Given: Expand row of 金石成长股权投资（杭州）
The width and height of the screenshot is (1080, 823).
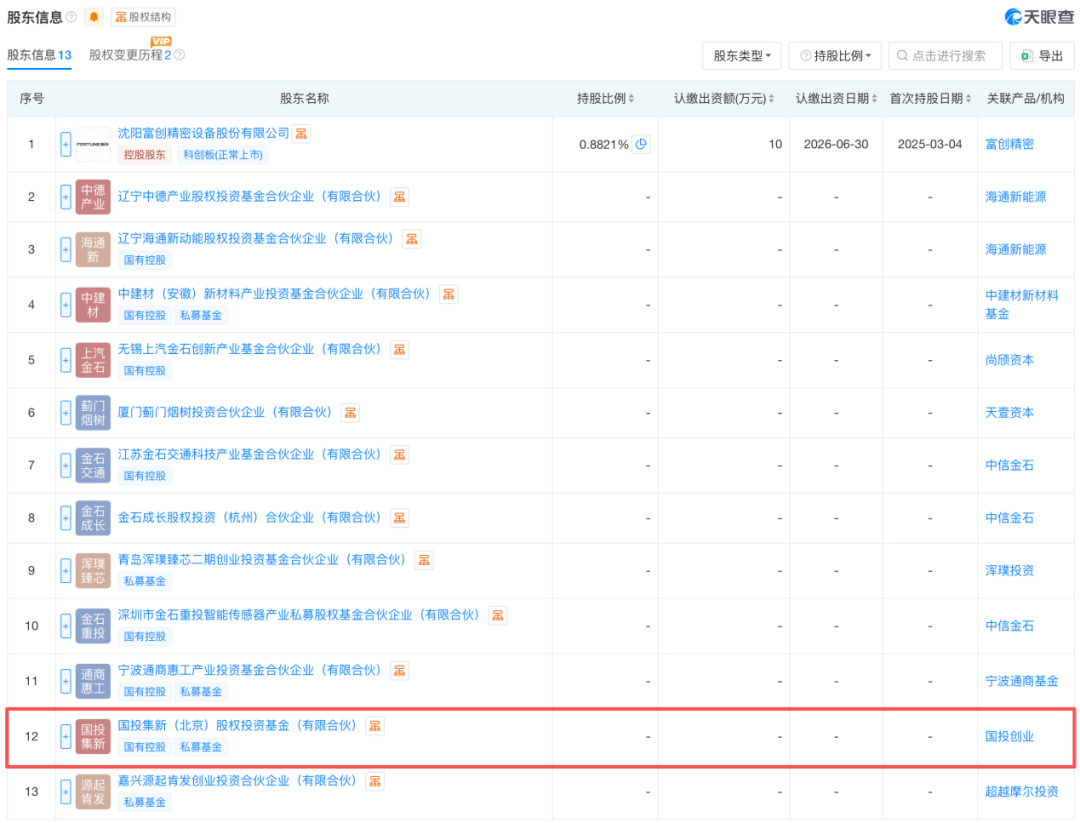Looking at the screenshot, I should 65,518.
